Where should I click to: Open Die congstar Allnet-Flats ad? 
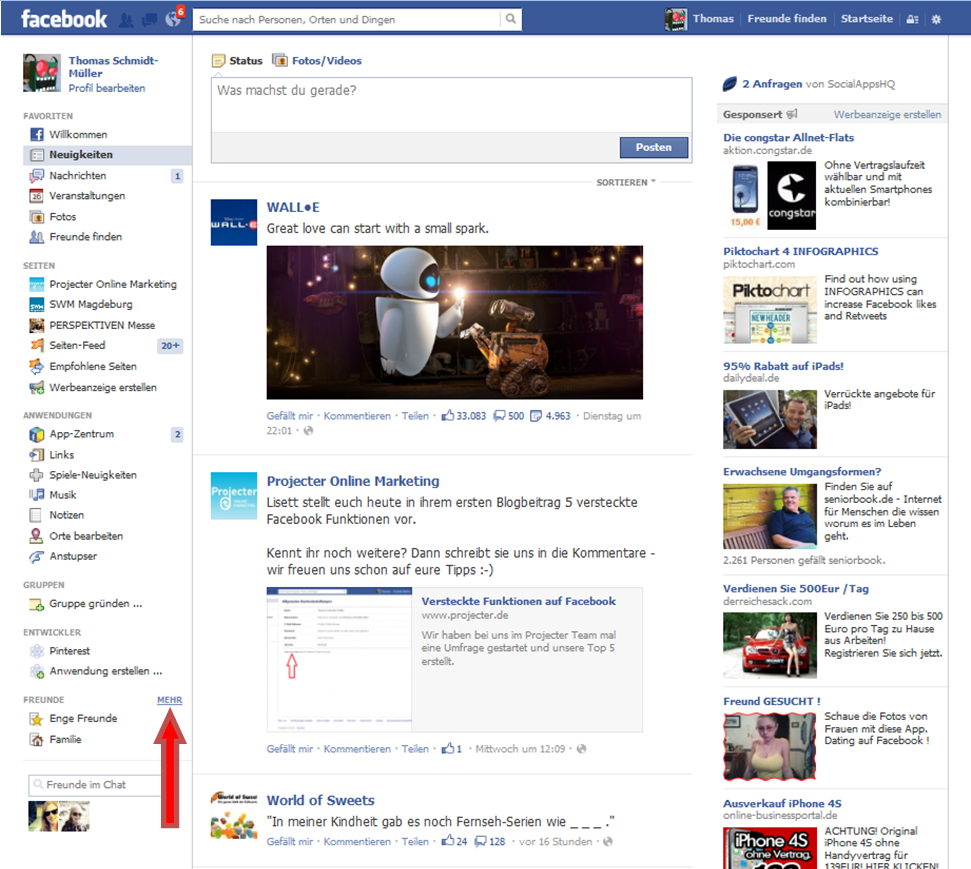click(x=788, y=138)
